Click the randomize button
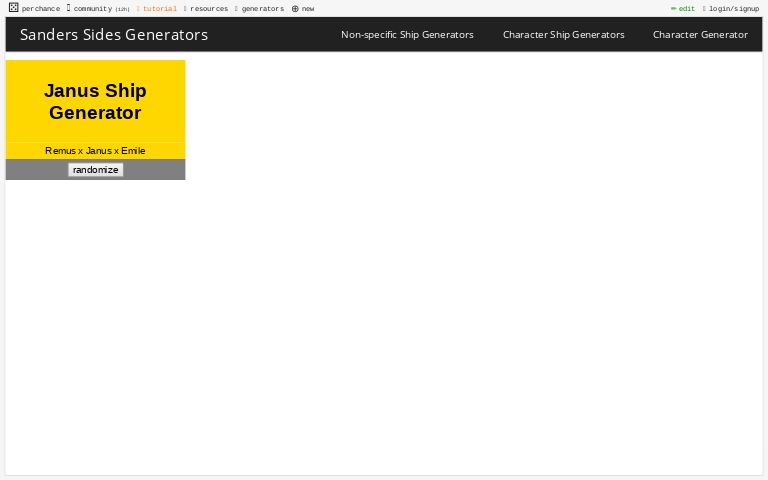Image resolution: width=768 pixels, height=480 pixels. tap(96, 170)
